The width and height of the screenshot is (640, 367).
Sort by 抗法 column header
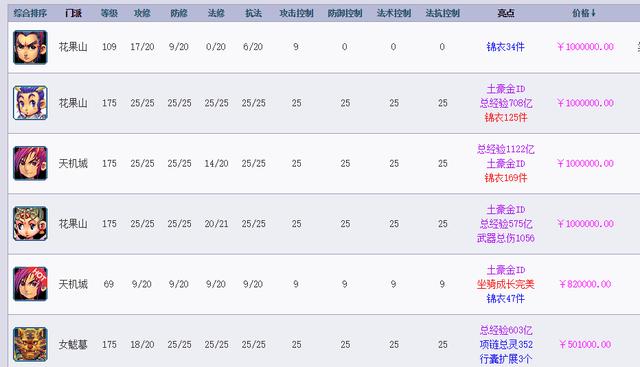[x=253, y=13]
